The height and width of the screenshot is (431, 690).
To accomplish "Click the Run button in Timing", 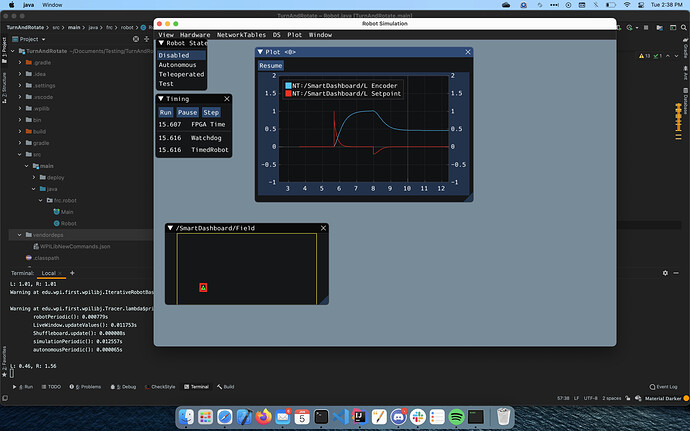I will pyautogui.click(x=165, y=112).
